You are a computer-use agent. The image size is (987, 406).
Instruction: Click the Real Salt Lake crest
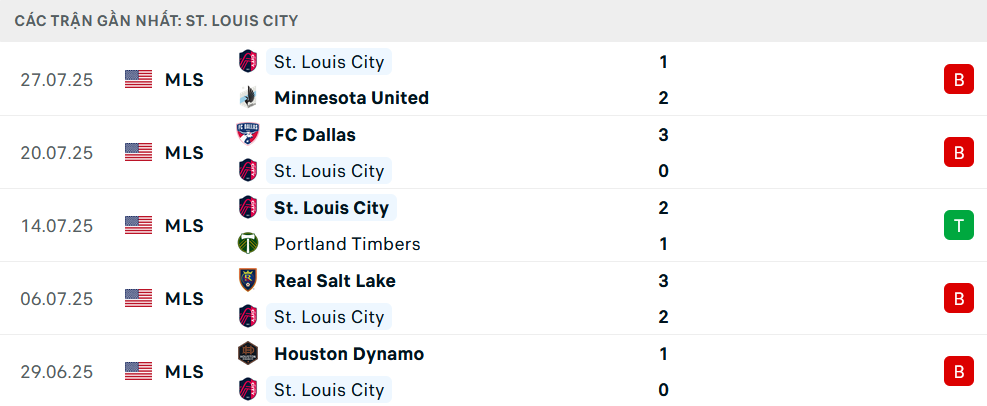pos(247,280)
